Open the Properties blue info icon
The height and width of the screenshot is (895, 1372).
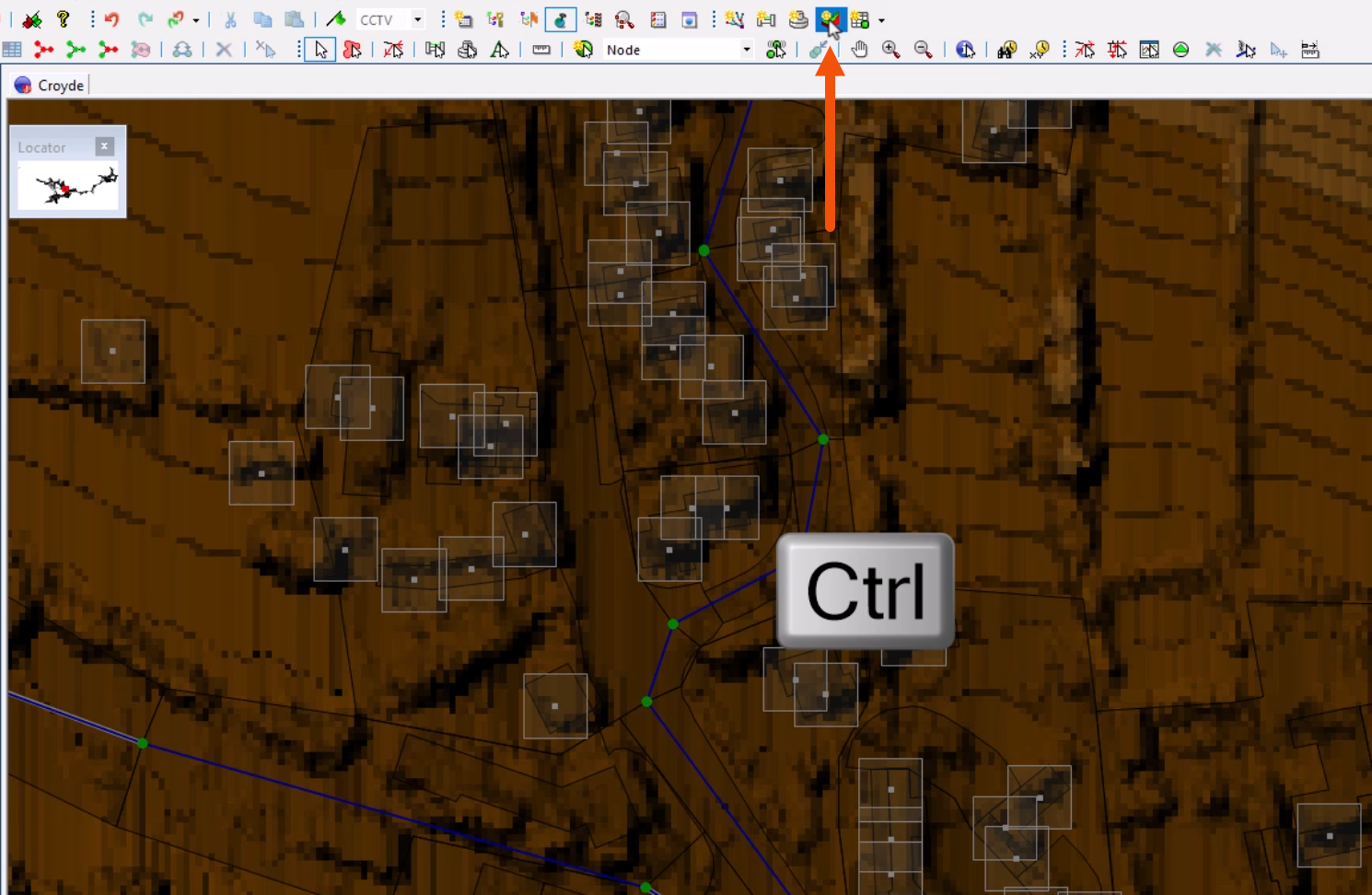click(964, 49)
